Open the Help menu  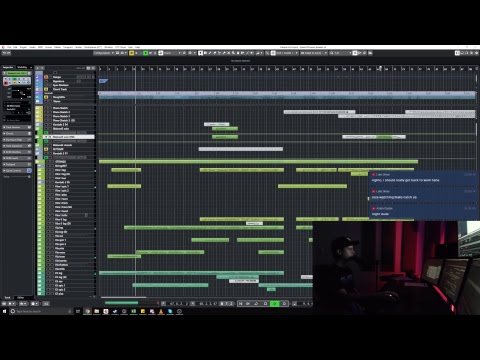tap(137, 47)
